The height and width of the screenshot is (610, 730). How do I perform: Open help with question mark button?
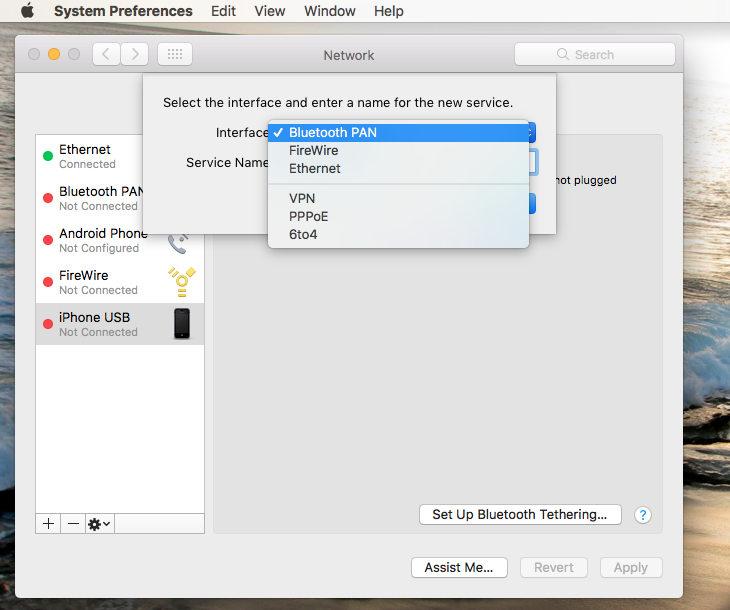click(x=642, y=515)
